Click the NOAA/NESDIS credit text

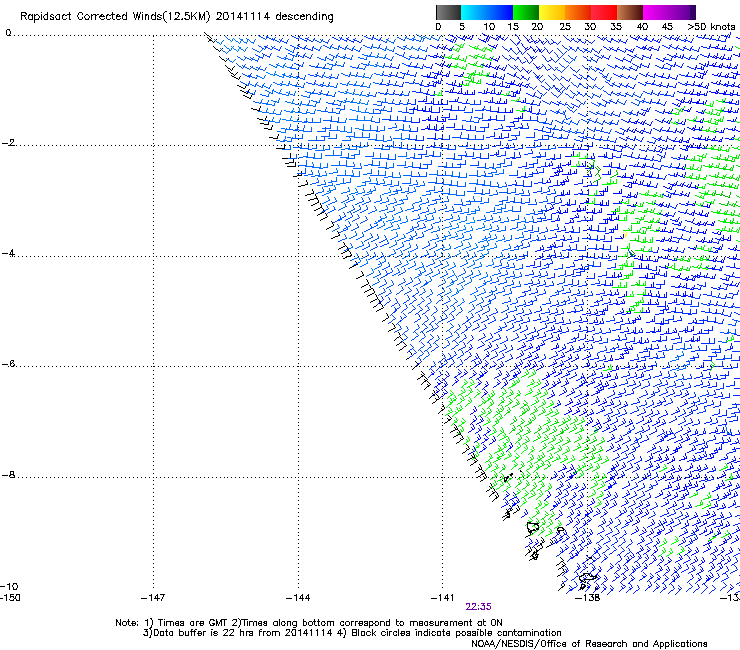(x=589, y=644)
